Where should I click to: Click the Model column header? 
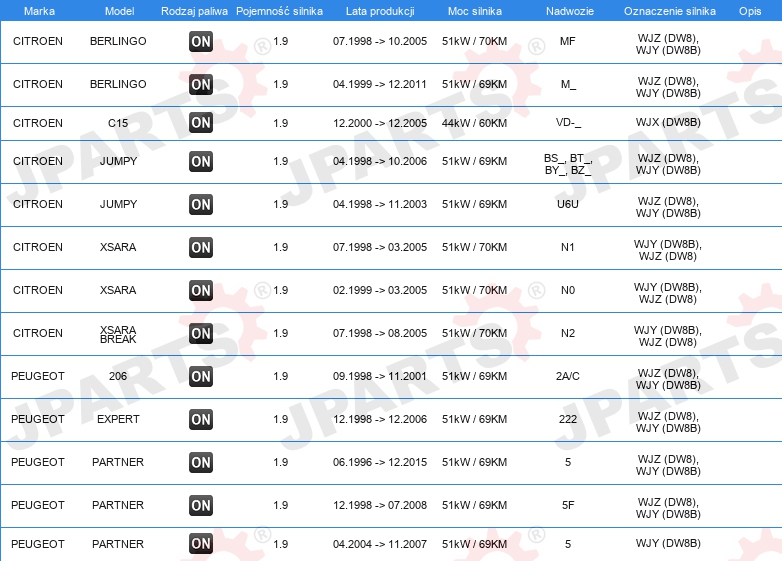pyautogui.click(x=119, y=11)
